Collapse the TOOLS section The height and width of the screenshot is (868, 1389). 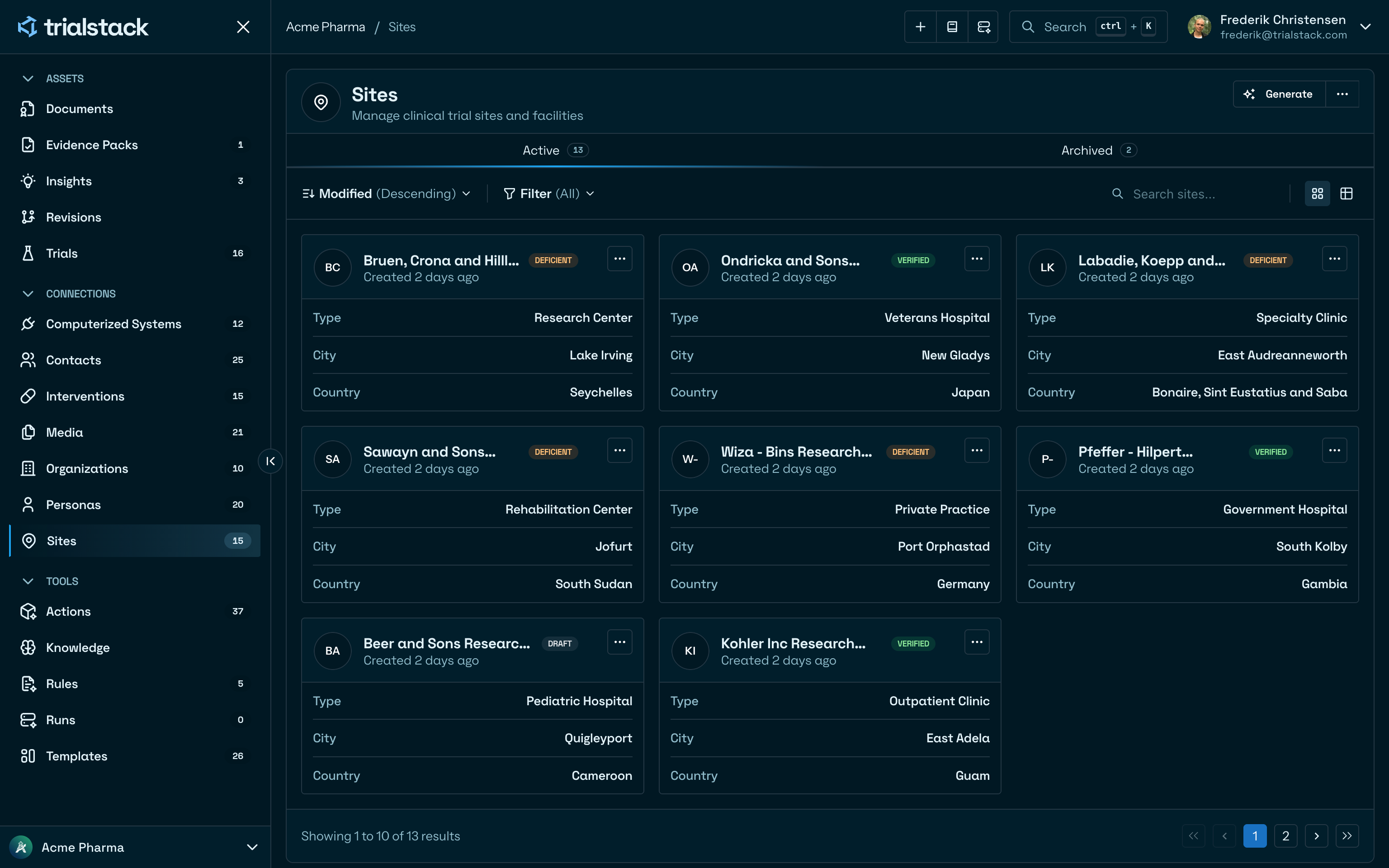[x=50, y=581]
